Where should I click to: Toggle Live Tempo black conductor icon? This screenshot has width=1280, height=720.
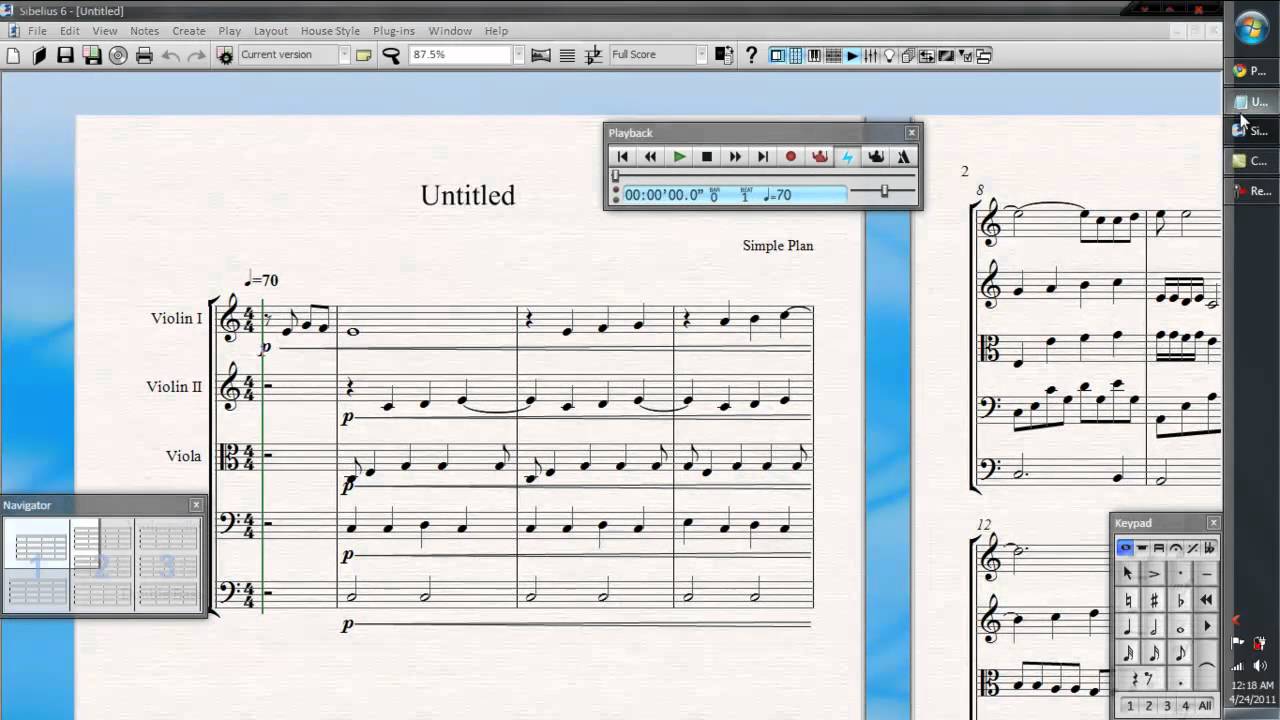(876, 157)
